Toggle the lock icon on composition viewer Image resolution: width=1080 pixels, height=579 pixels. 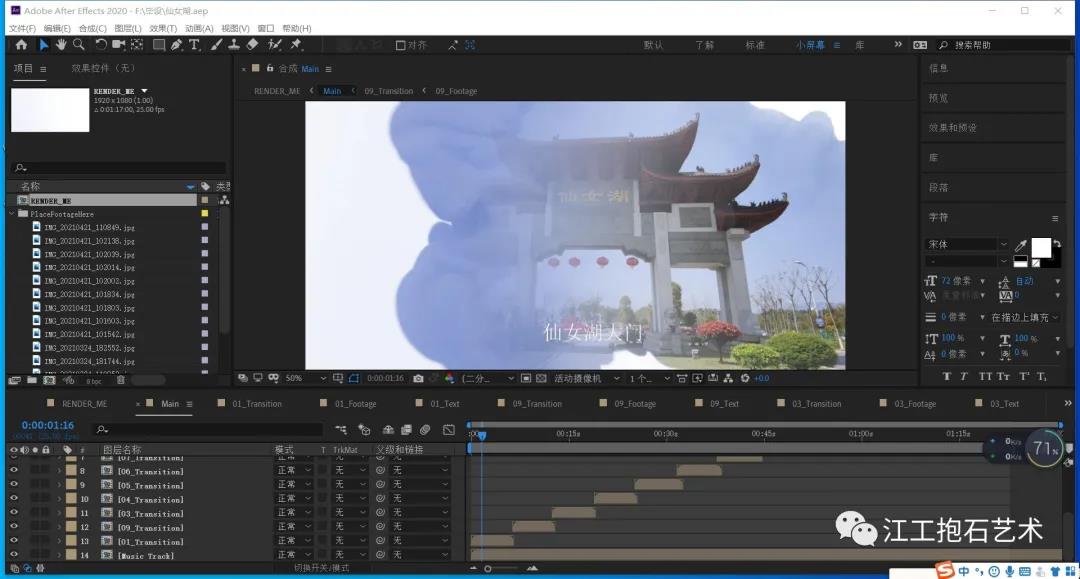click(270, 68)
